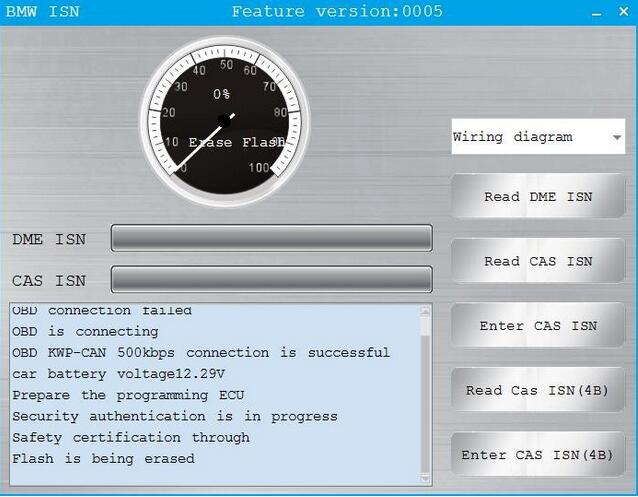Image resolution: width=638 pixels, height=497 pixels.
Task: Select the 'car battery voltage12.29V' line
Action: tap(118, 374)
